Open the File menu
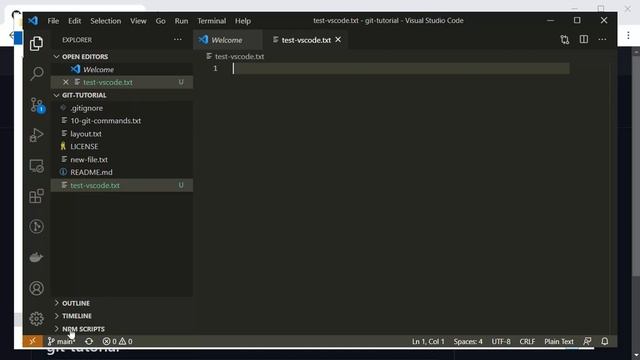The height and width of the screenshot is (360, 640). (x=53, y=21)
